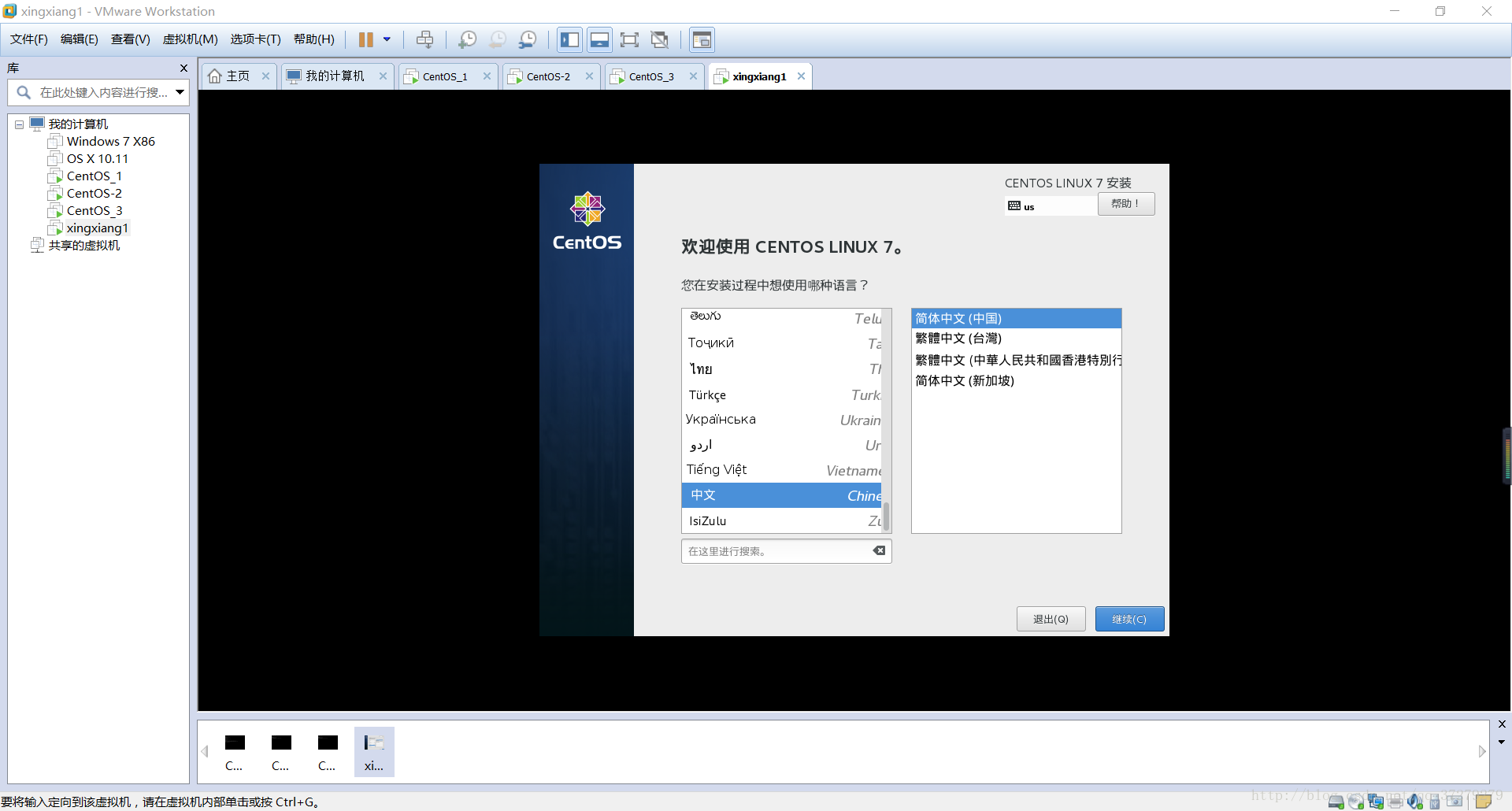Open the snapshot manager

[x=528, y=39]
